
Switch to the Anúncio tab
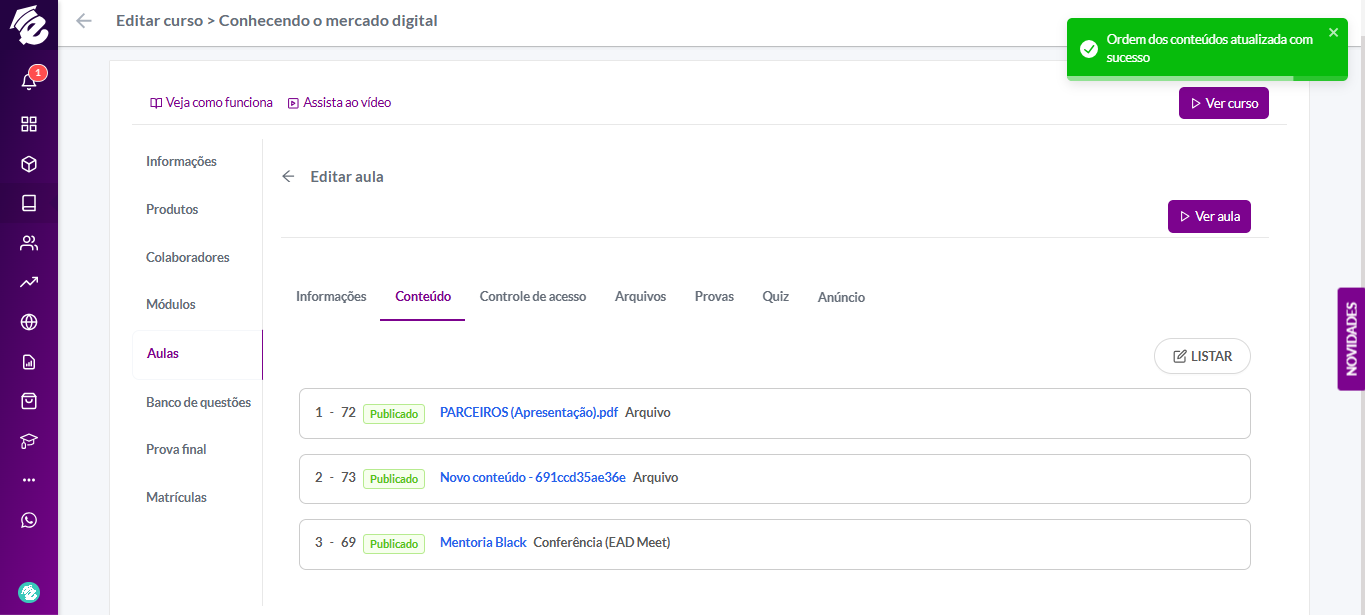click(x=841, y=297)
